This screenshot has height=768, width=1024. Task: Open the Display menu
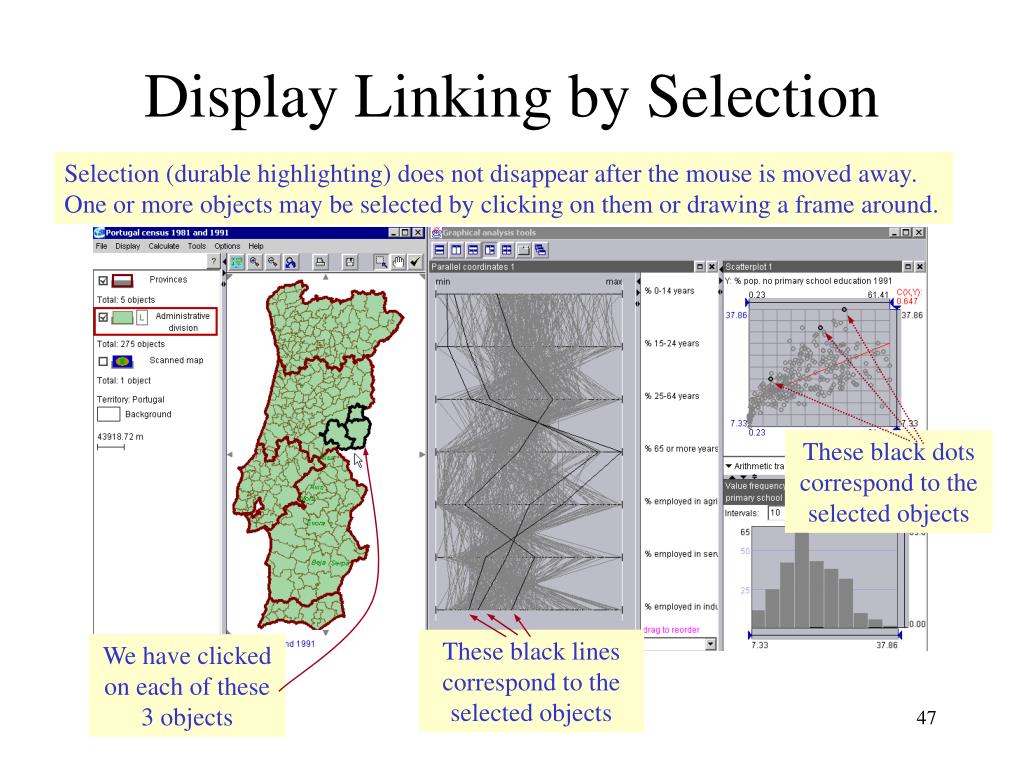point(127,246)
